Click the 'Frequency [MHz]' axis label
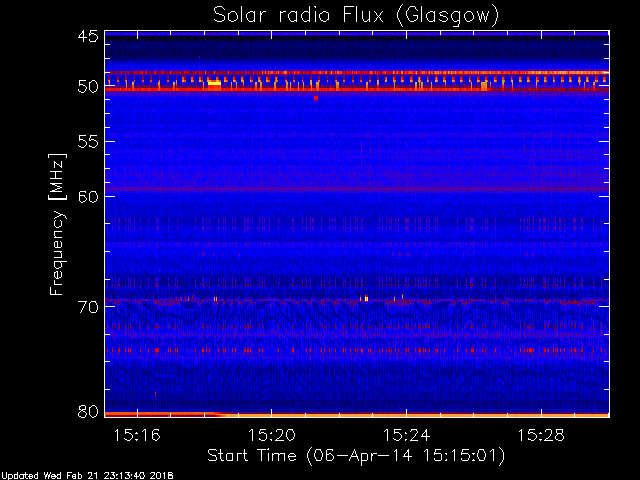The image size is (640, 480). click(57, 224)
